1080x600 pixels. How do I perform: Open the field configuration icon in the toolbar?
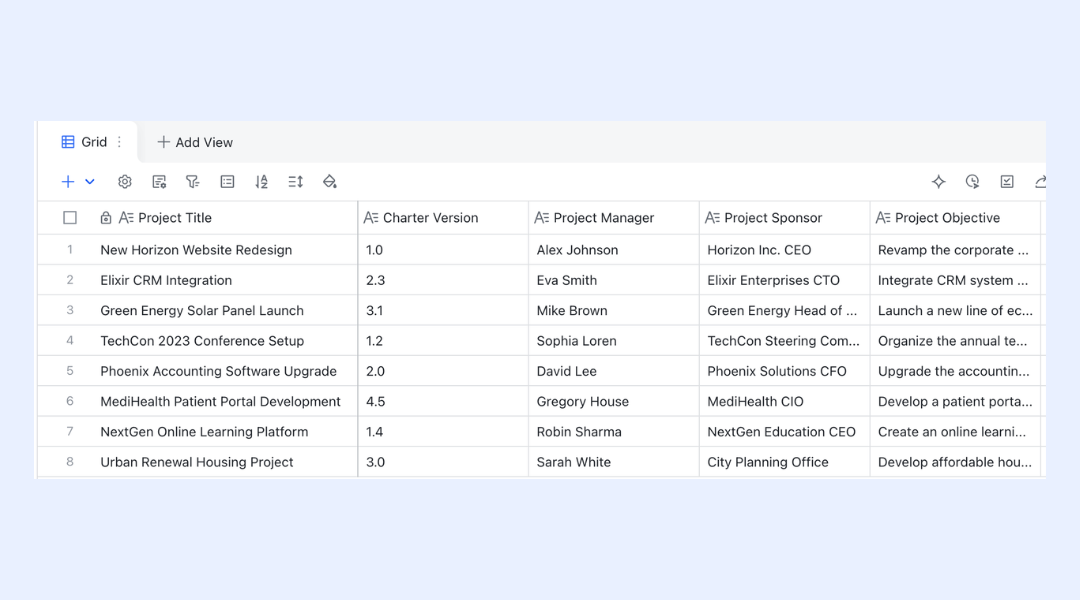pos(159,182)
